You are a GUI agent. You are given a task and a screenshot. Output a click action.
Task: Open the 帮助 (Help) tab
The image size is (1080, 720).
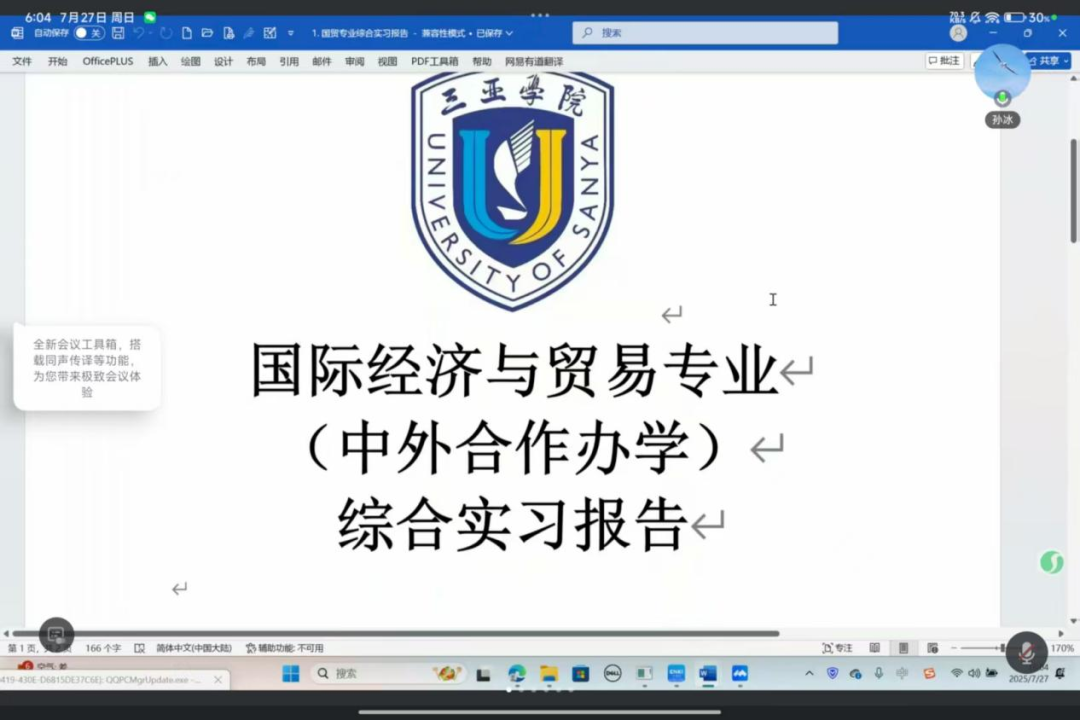click(482, 61)
